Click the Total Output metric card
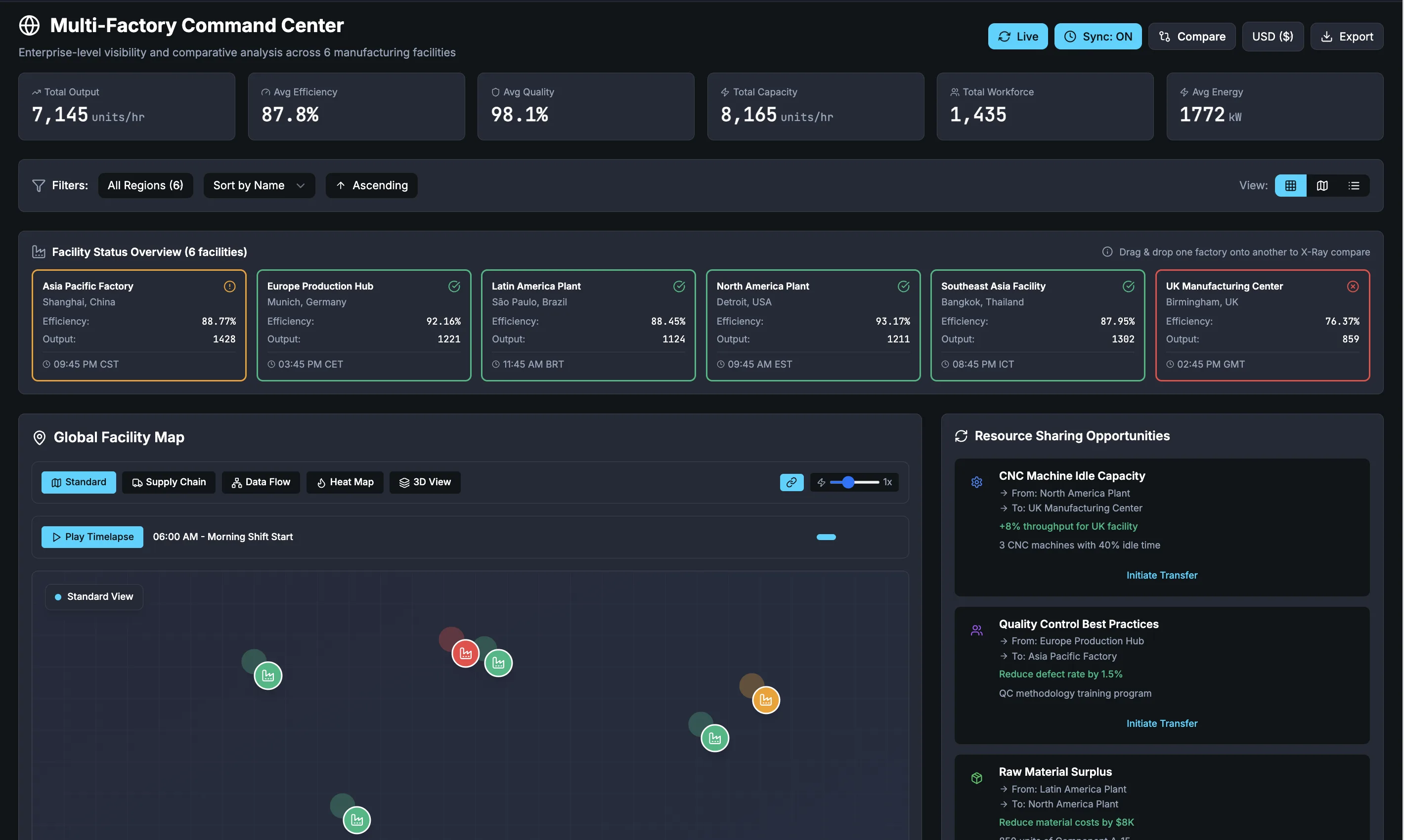 click(x=127, y=106)
